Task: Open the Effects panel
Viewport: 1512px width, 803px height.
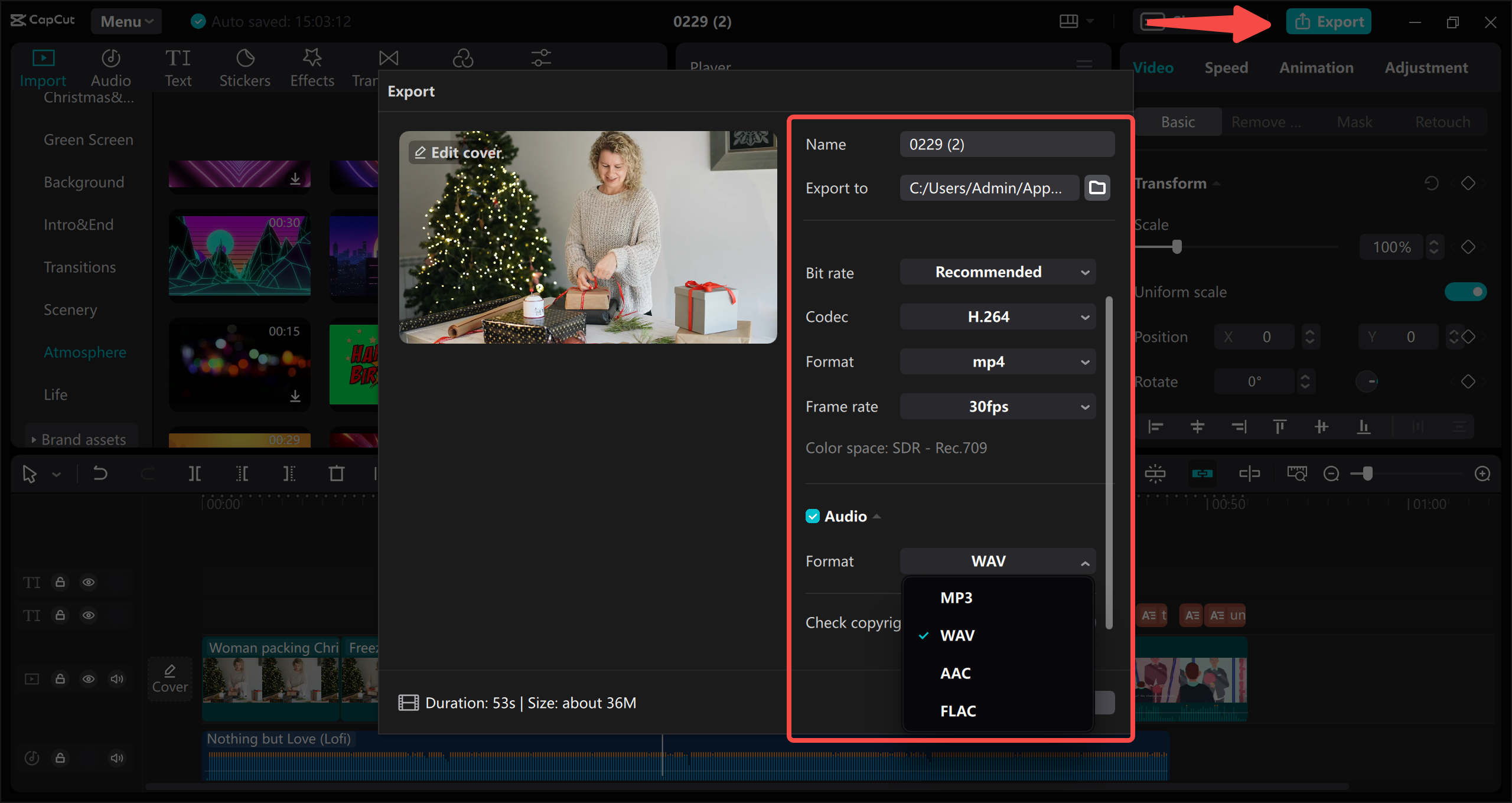Action: point(312,66)
